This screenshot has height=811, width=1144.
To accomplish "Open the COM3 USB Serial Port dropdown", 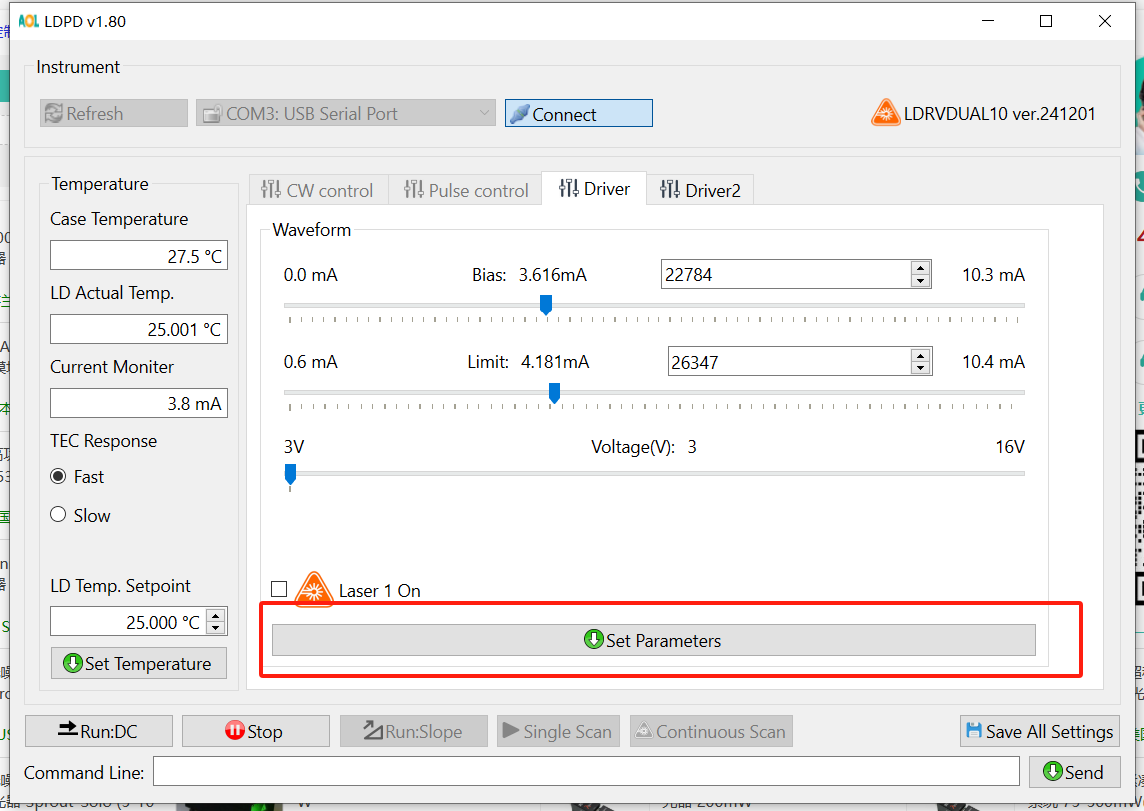I will coord(346,114).
